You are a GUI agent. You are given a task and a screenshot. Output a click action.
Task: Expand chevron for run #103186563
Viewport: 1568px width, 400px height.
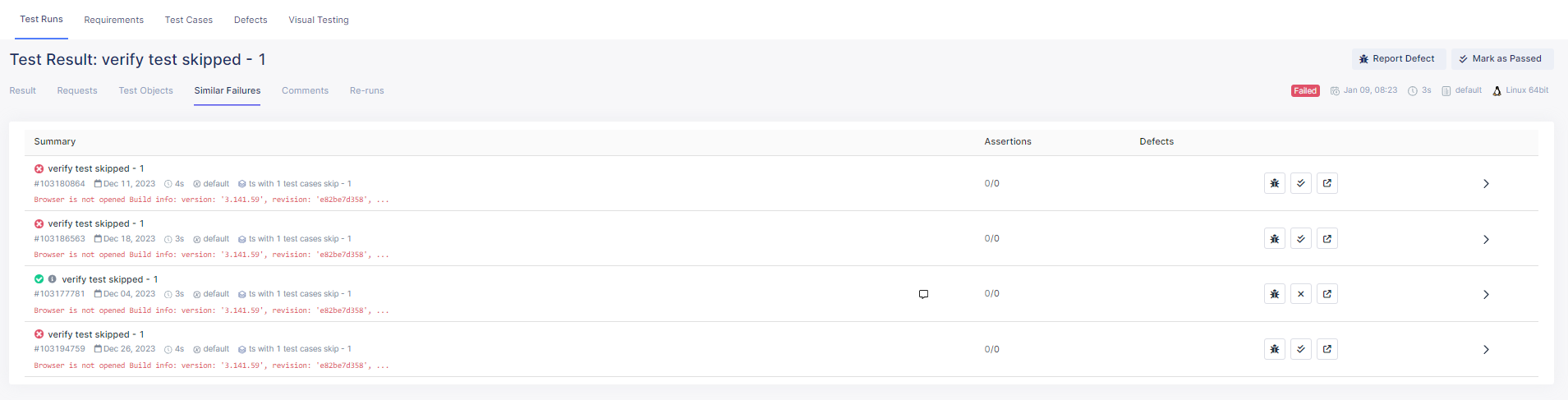tap(1485, 240)
